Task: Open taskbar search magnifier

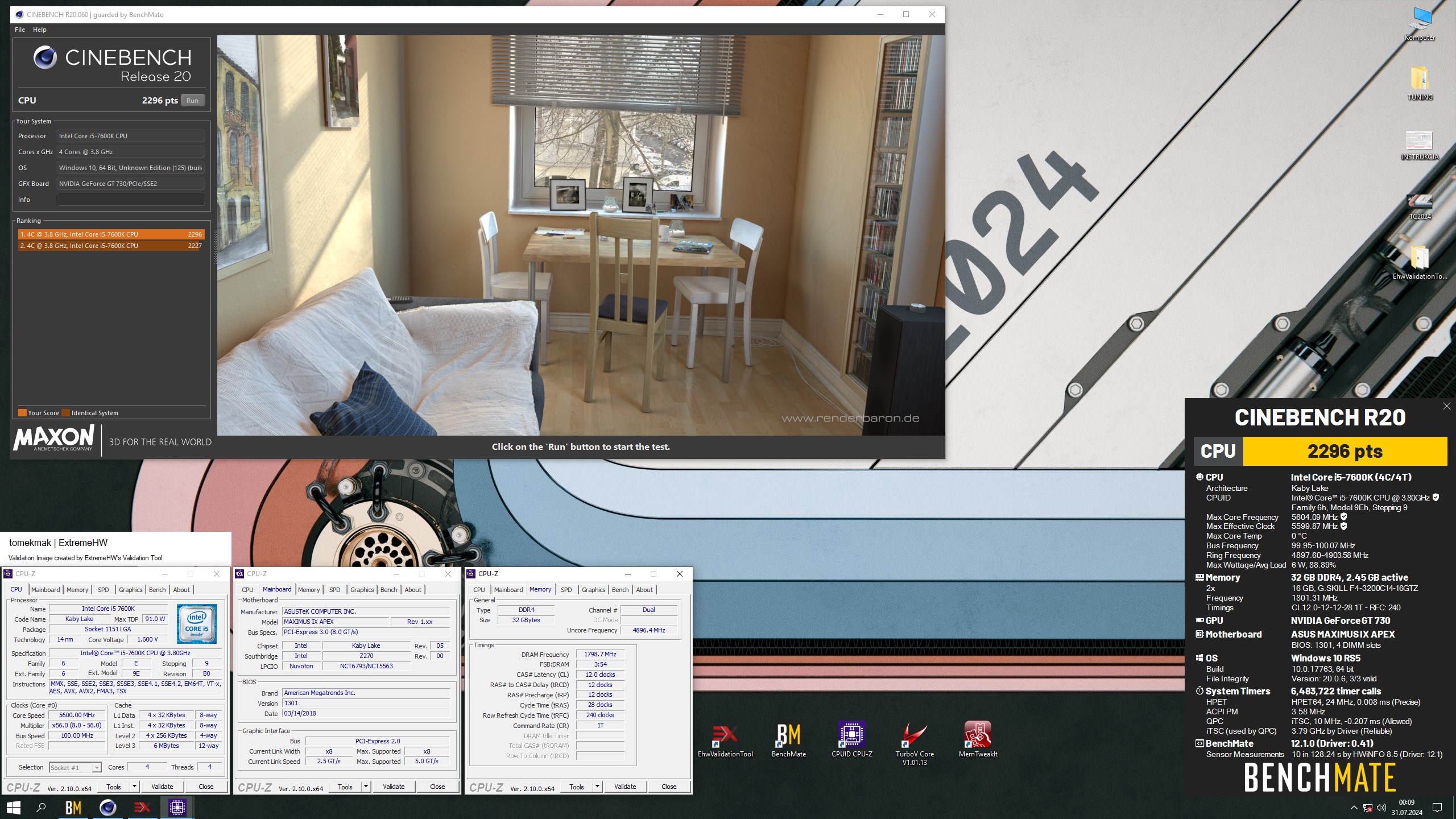Action: click(x=41, y=807)
